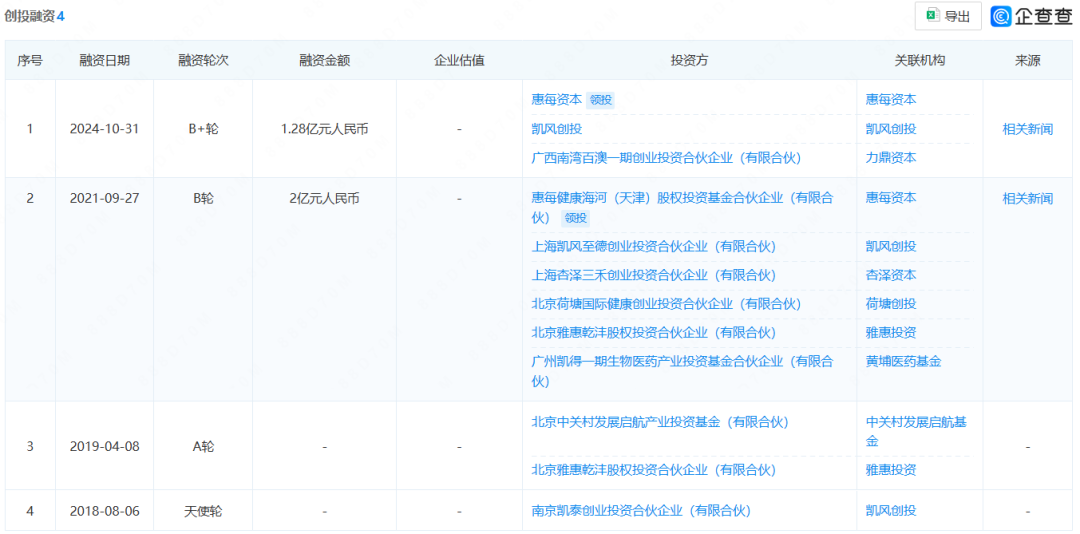This screenshot has height=534, width=1080.
Task: Click the 领投 tag beside 惠每资本 investor
Action: 601,100
